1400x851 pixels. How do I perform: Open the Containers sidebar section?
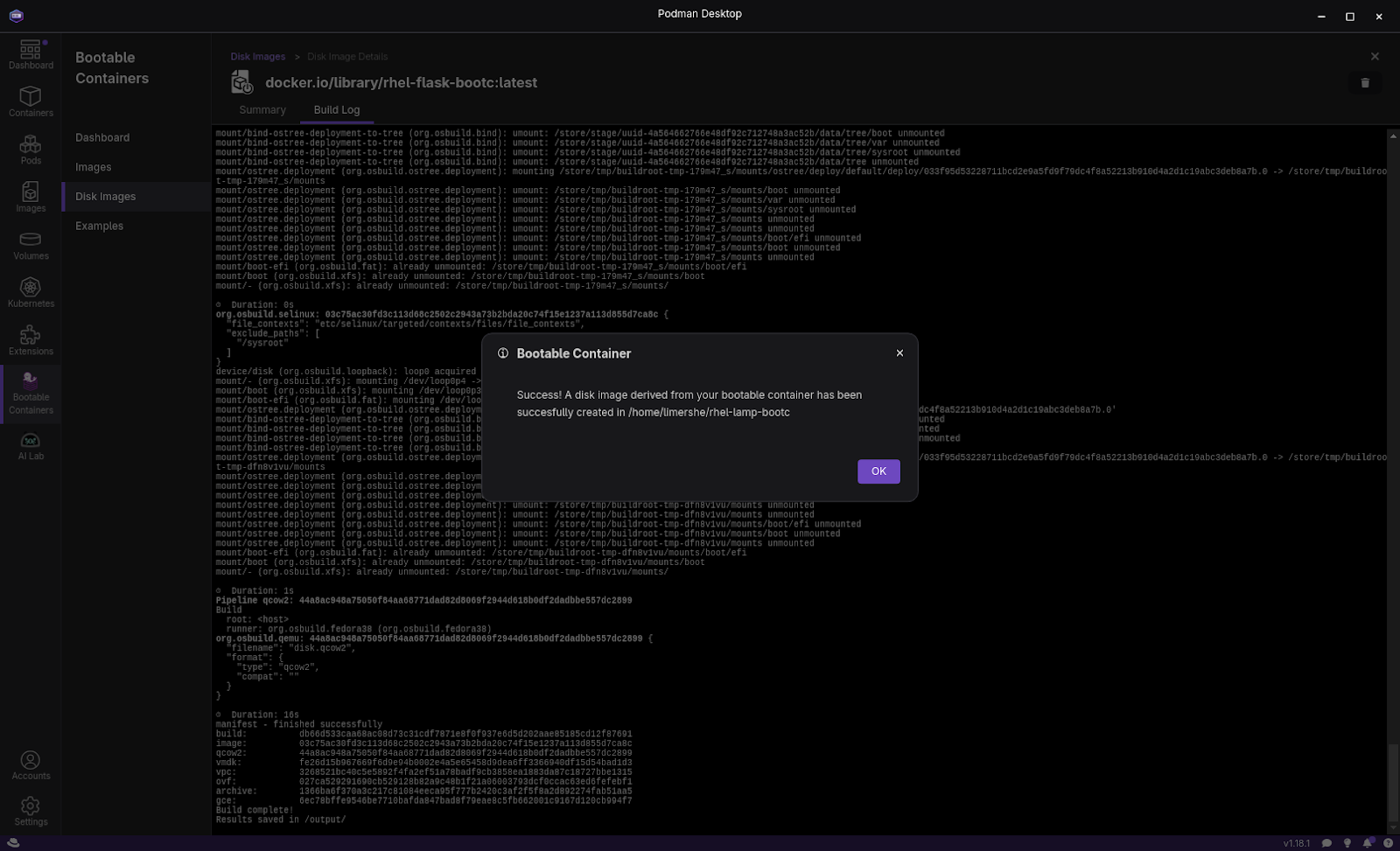[31, 101]
